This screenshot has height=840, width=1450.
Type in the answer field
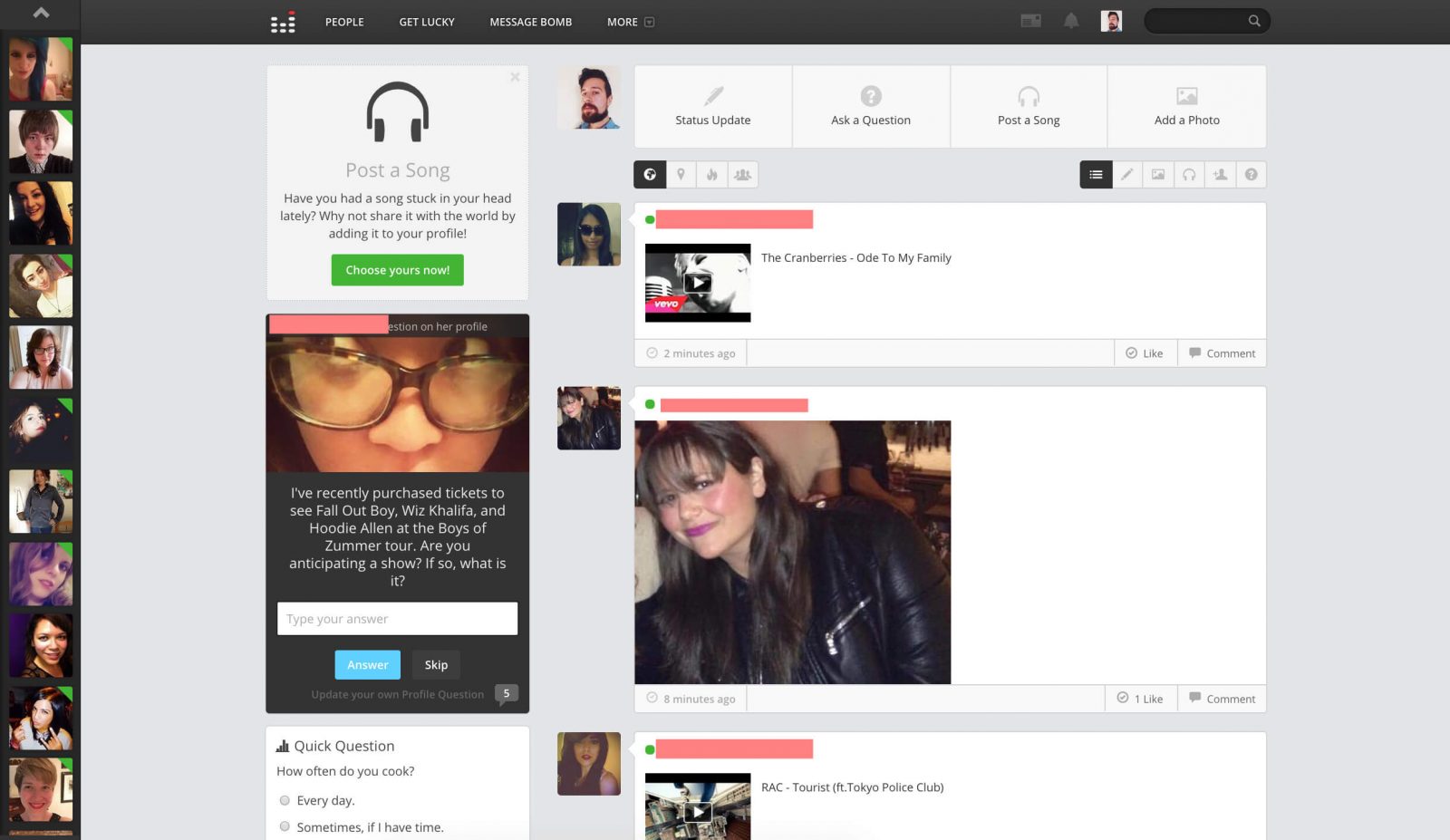coord(397,618)
